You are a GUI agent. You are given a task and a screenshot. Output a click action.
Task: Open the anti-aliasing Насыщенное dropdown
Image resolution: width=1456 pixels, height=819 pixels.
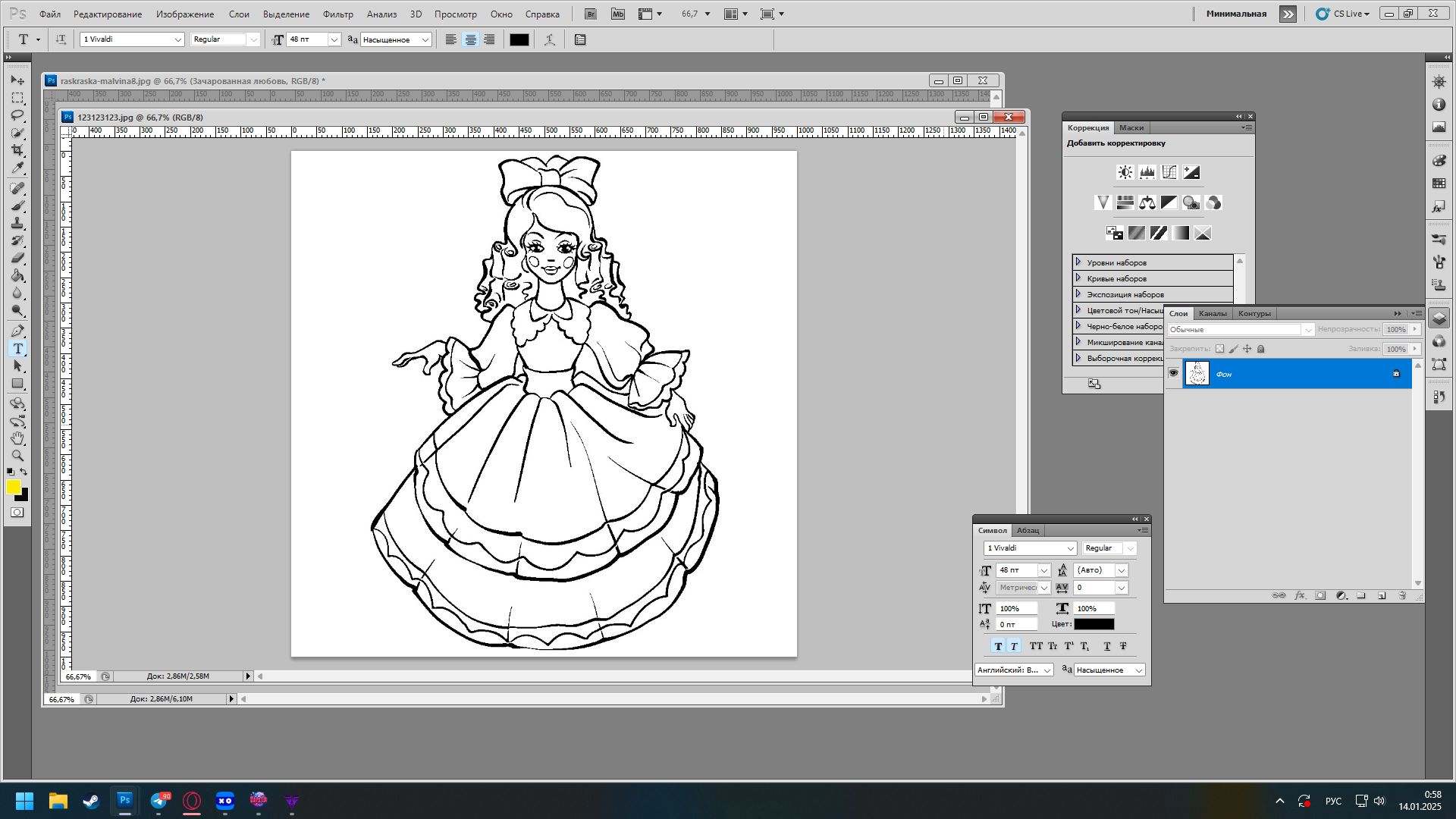pos(425,39)
